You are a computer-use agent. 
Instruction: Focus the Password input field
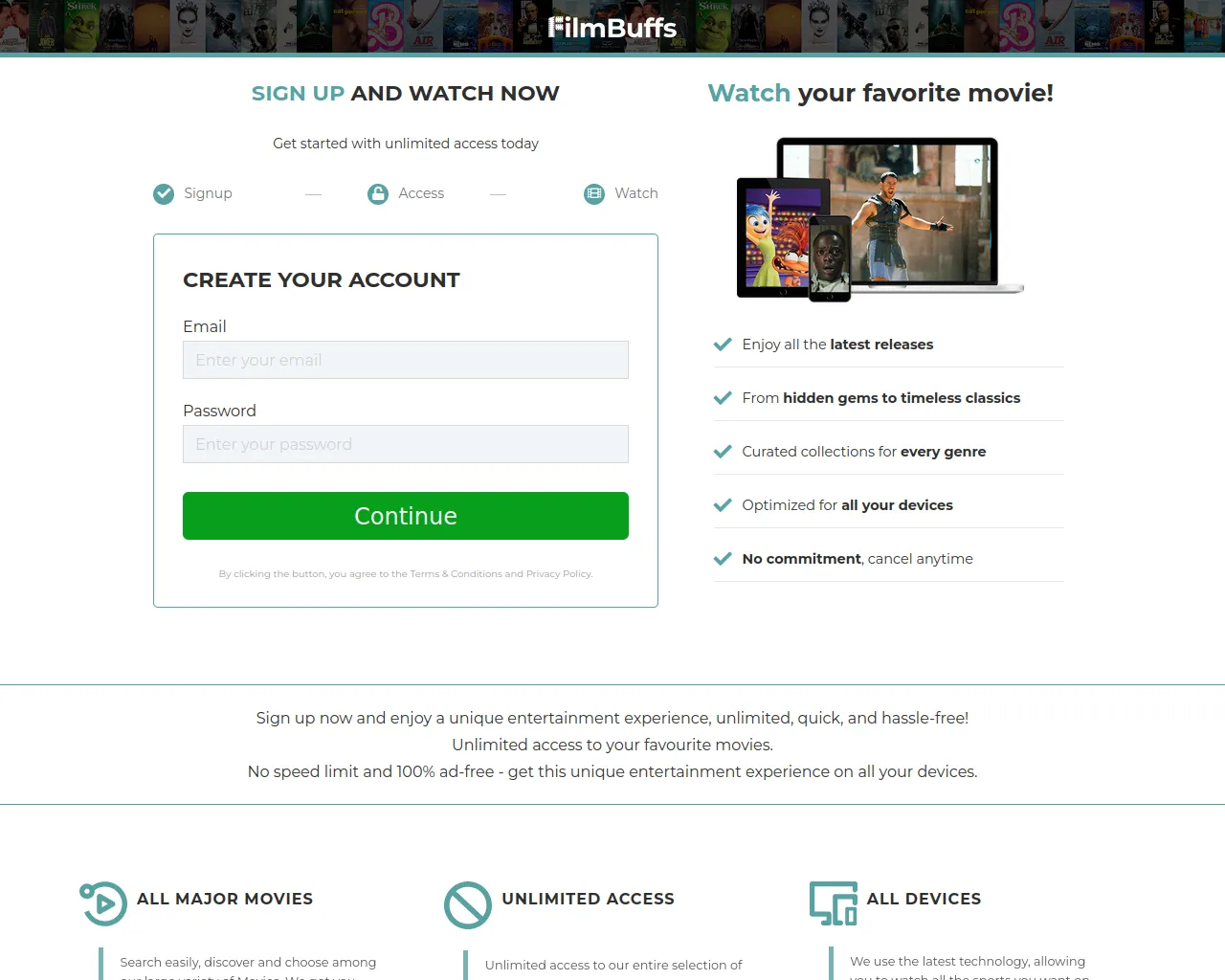406,444
